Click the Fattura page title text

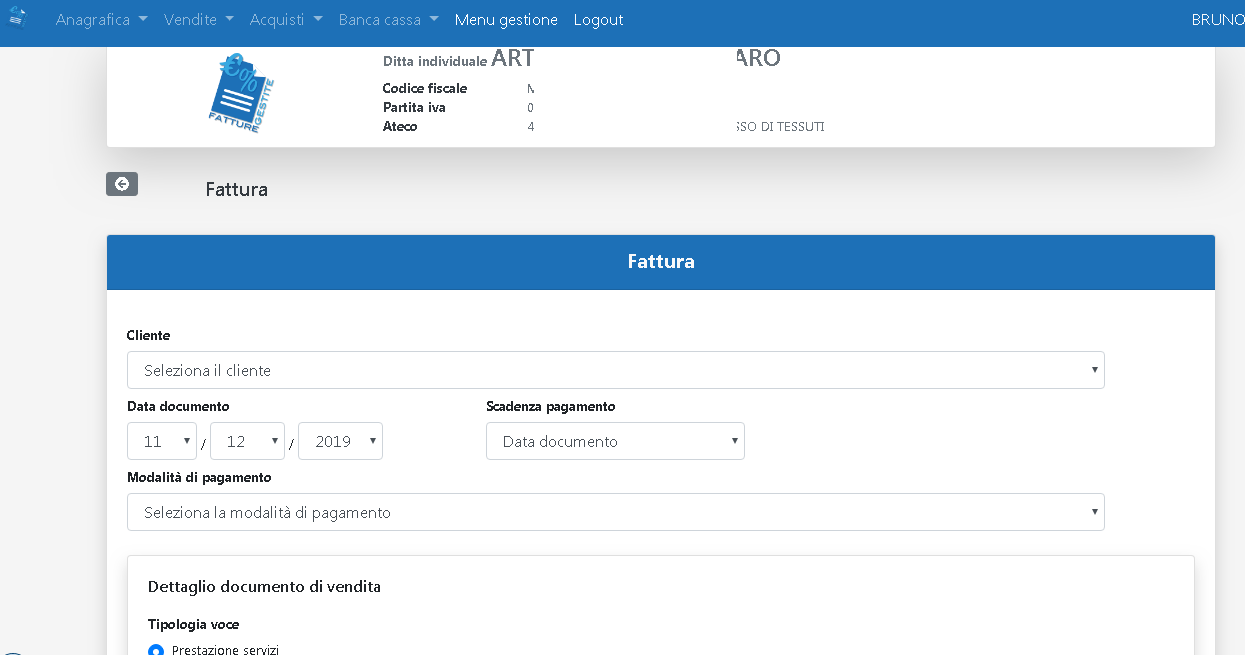[x=237, y=189]
